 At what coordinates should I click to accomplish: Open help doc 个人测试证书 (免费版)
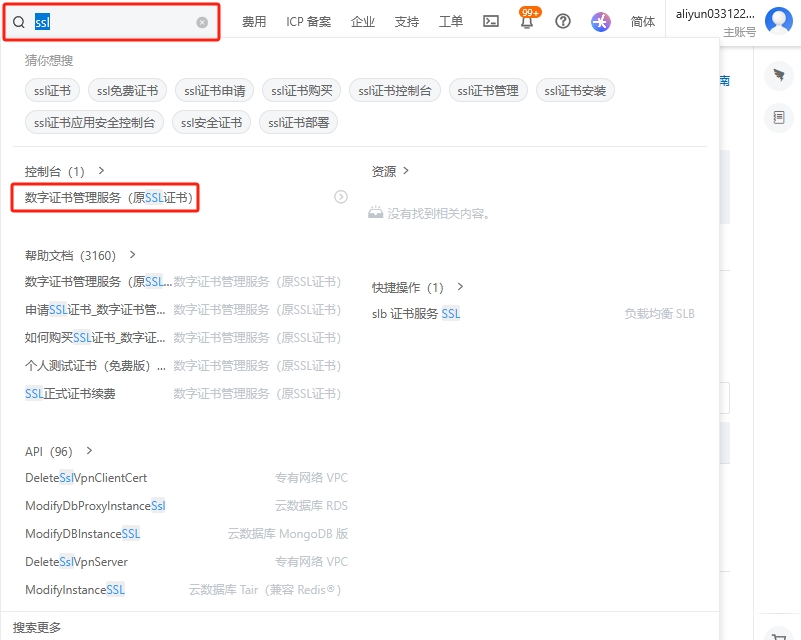tap(95, 366)
